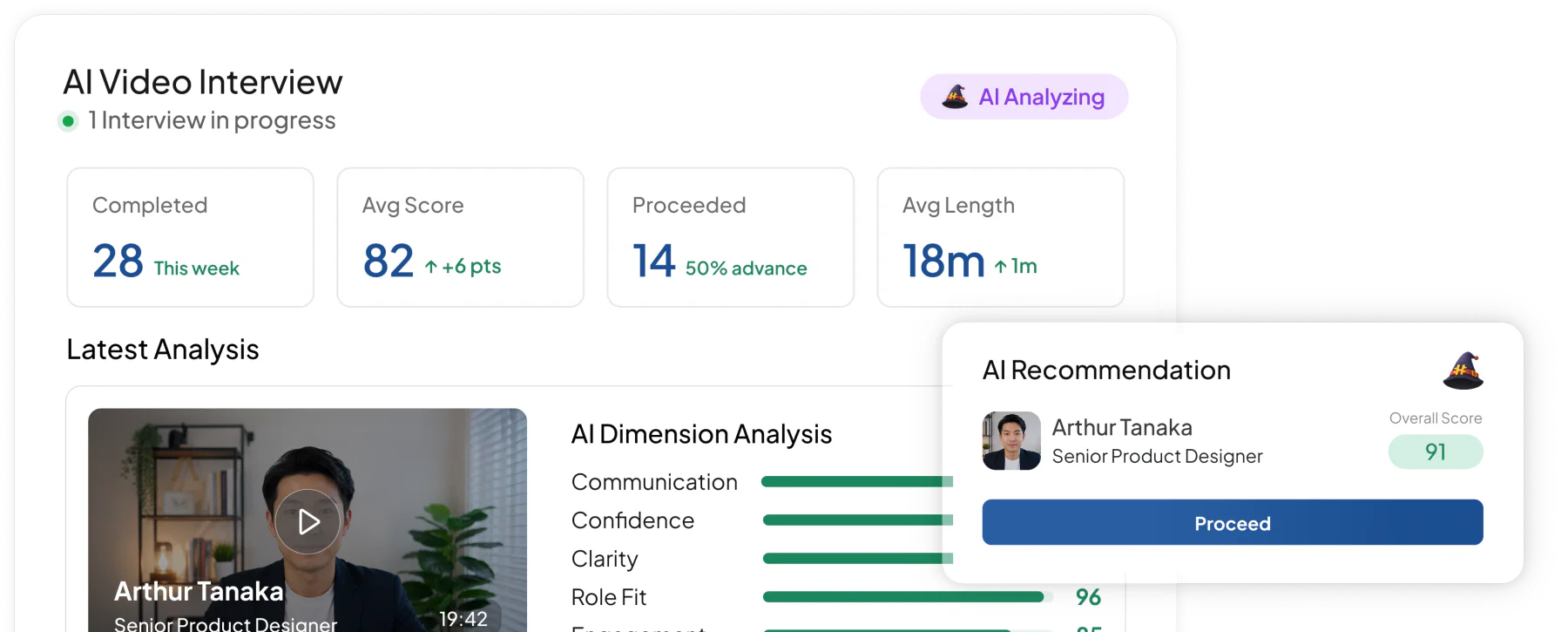
Task: Click the Proceed button
Action: coord(1233,522)
